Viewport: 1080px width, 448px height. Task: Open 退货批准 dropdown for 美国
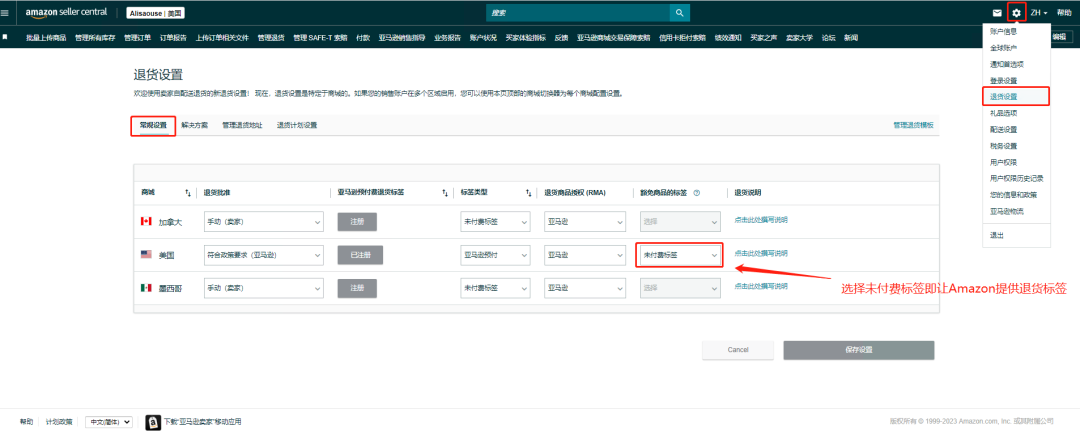point(264,255)
